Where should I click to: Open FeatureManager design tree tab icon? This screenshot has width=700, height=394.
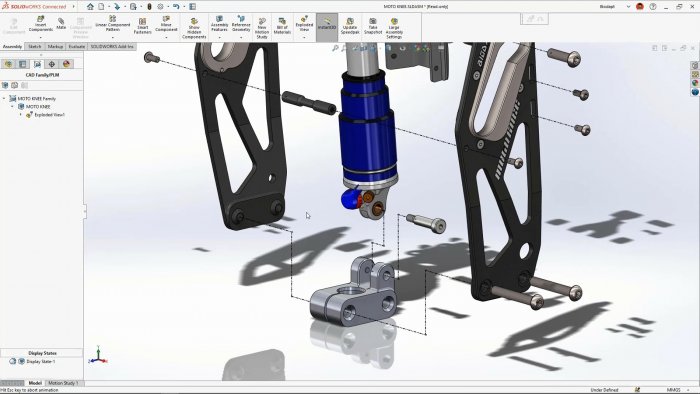click(x=8, y=64)
